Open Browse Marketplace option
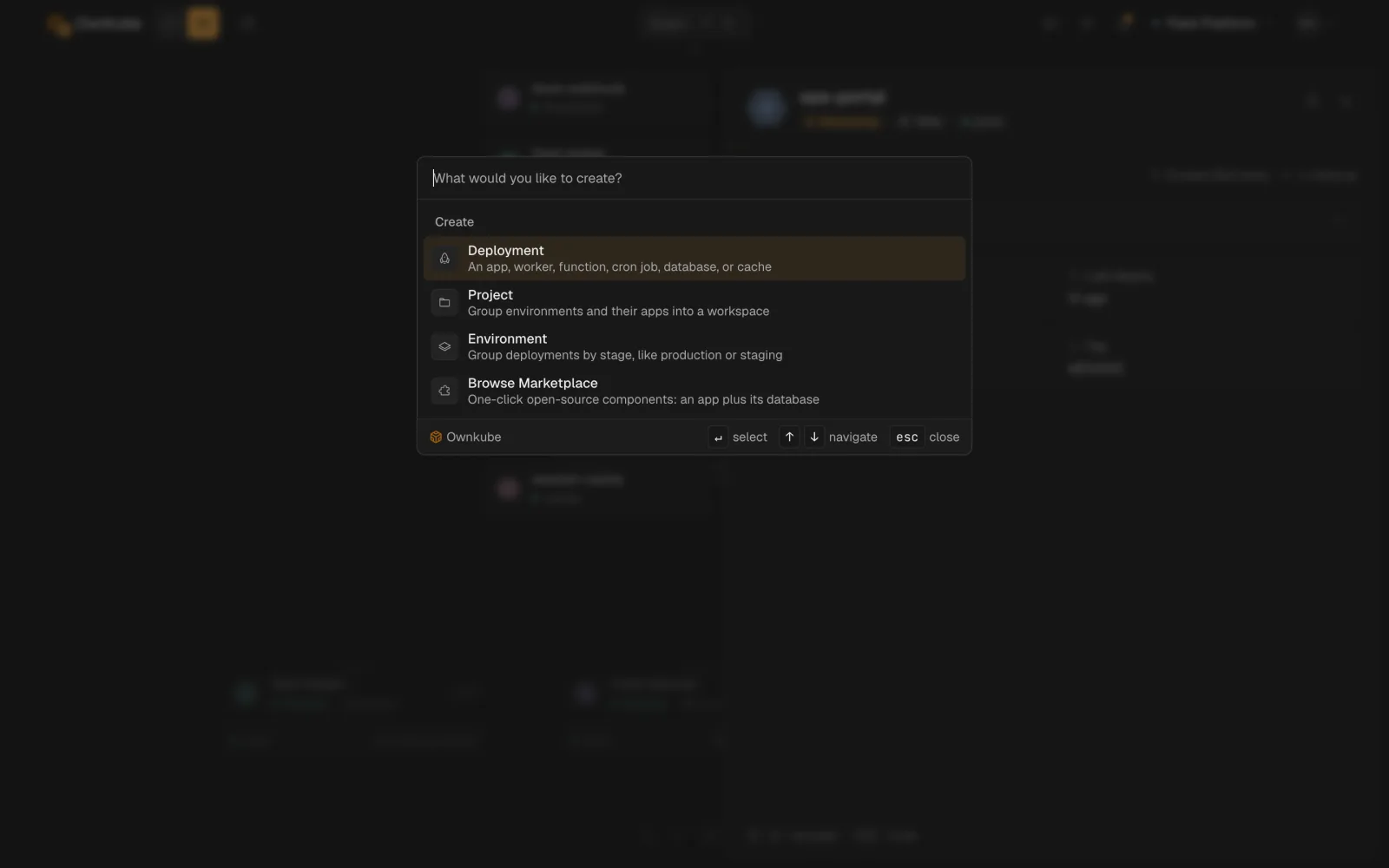The width and height of the screenshot is (1389, 868). click(694, 391)
